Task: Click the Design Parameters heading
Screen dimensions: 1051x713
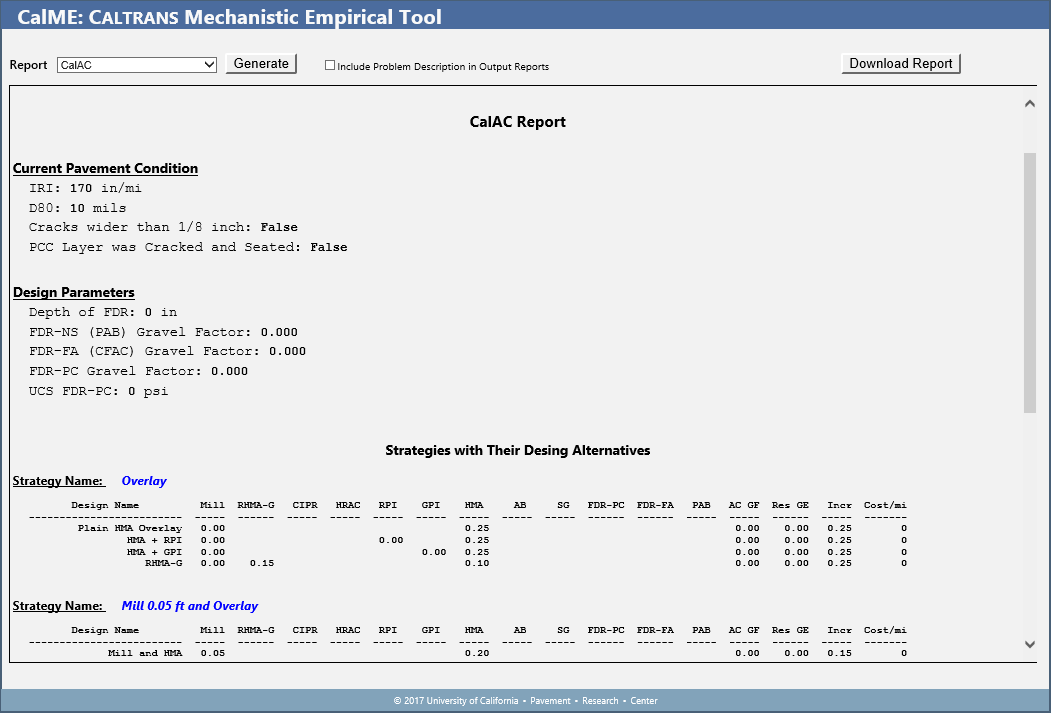Action: pos(73,293)
